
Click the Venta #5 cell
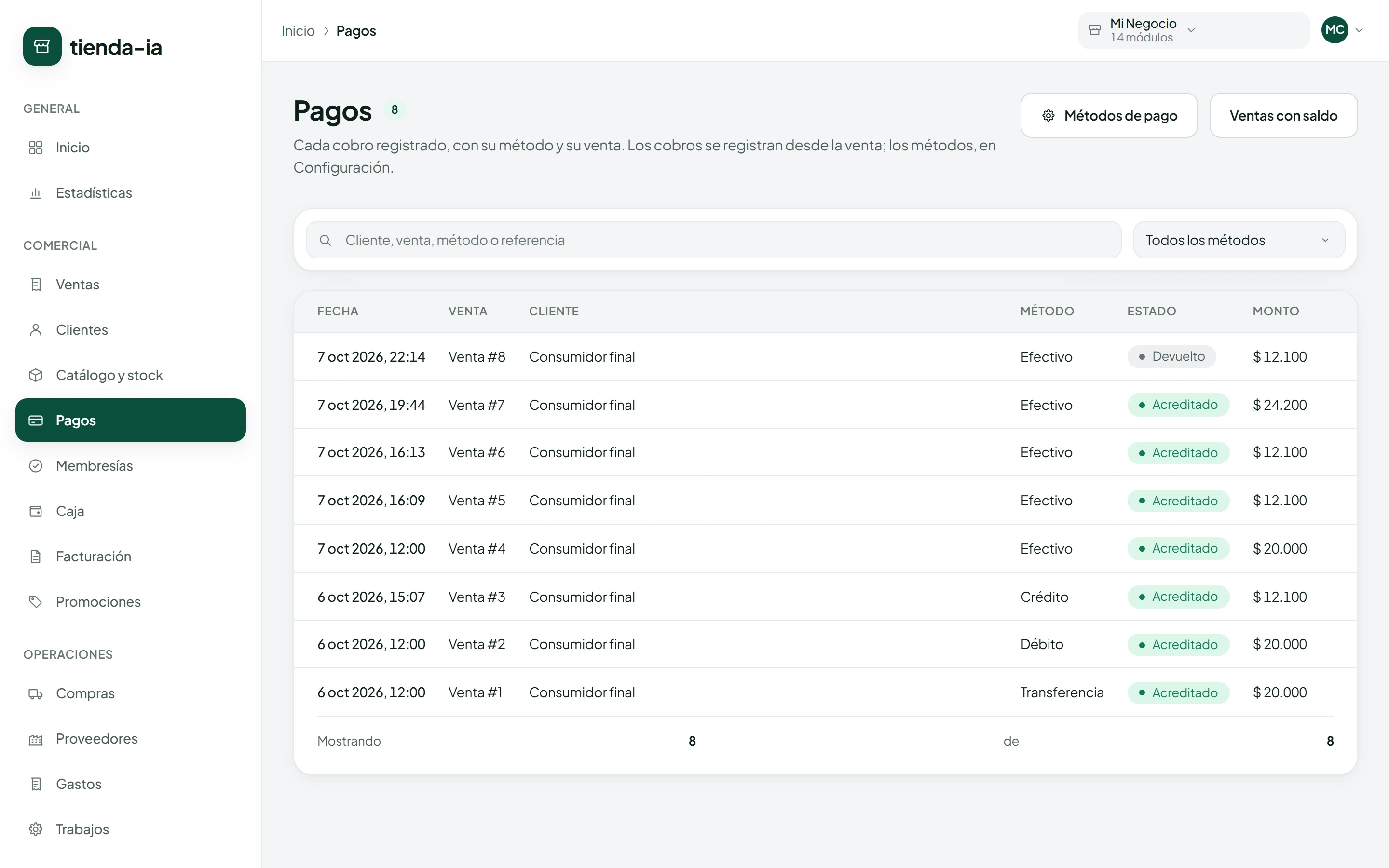[x=477, y=501]
